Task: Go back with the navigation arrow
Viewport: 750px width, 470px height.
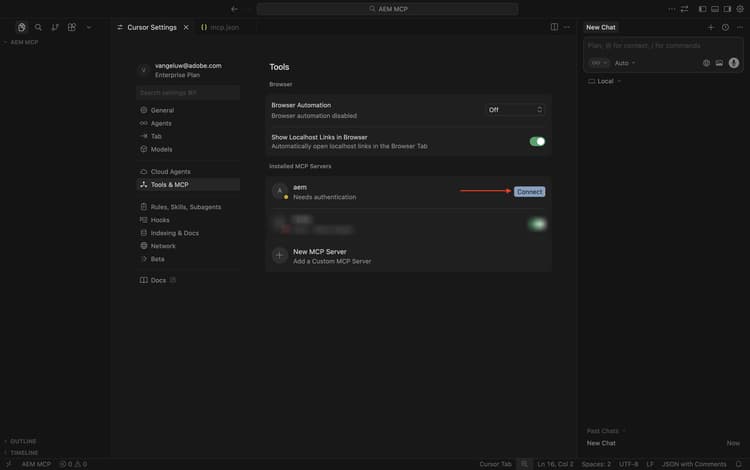Action: pyautogui.click(x=234, y=9)
